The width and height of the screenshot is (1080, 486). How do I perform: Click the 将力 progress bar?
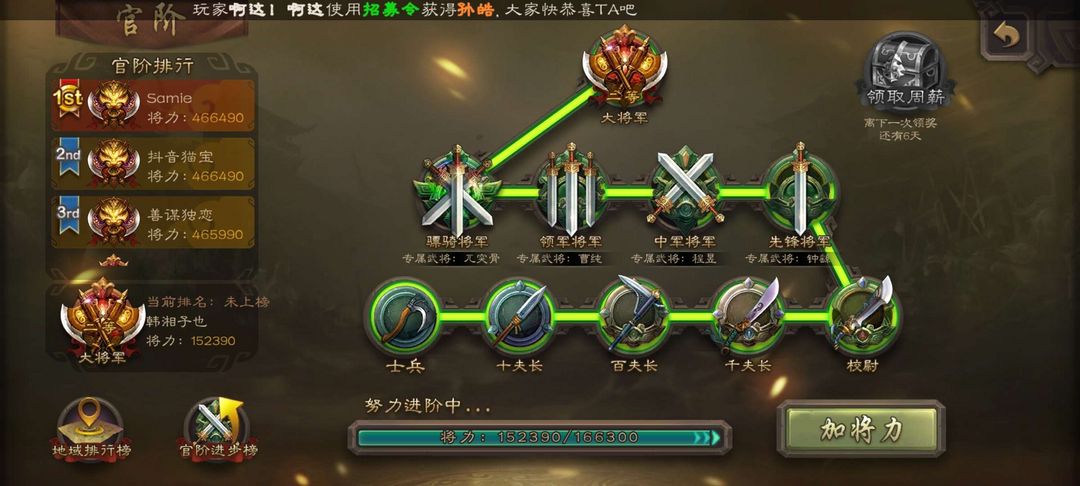pos(539,438)
